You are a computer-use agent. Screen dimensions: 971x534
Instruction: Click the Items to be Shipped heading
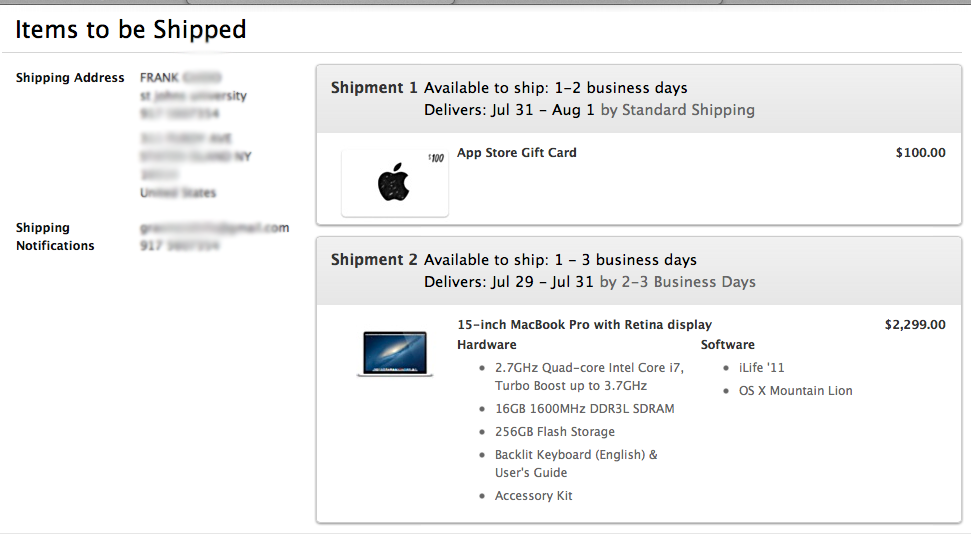click(131, 30)
